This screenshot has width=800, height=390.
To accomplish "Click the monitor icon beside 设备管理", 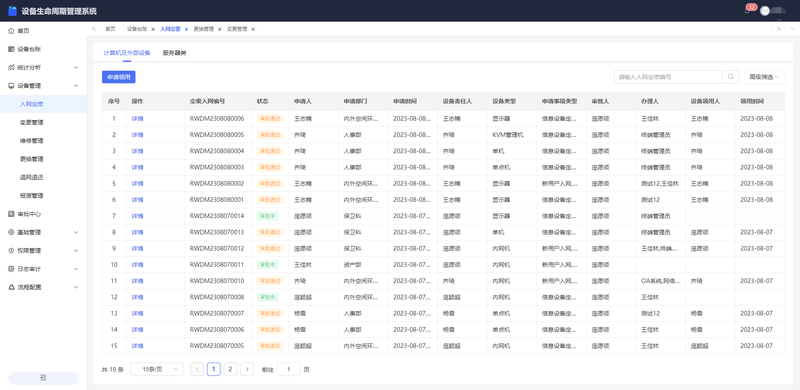I will coord(11,86).
